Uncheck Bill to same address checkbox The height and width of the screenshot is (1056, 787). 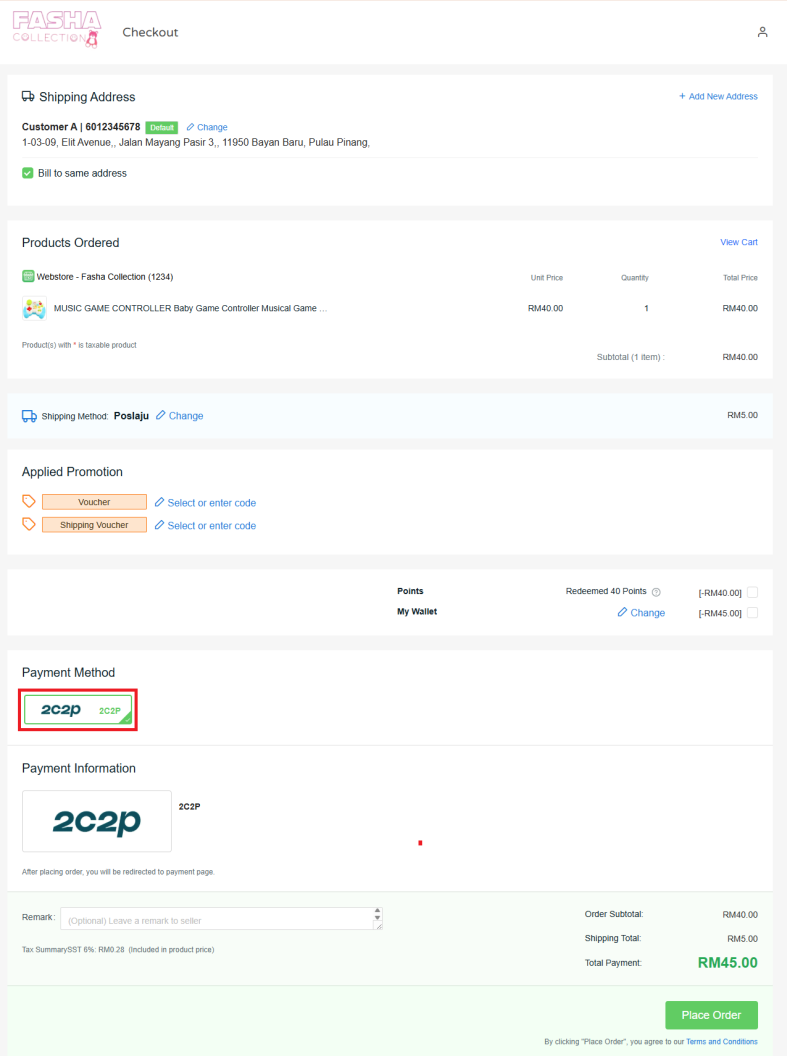28,173
